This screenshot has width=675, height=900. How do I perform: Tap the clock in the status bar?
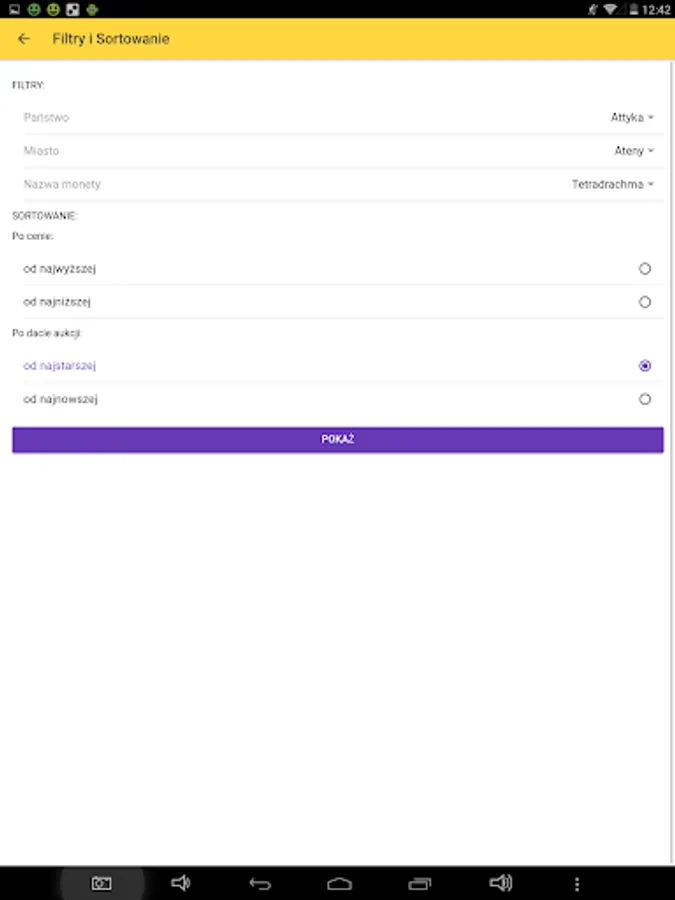[656, 9]
